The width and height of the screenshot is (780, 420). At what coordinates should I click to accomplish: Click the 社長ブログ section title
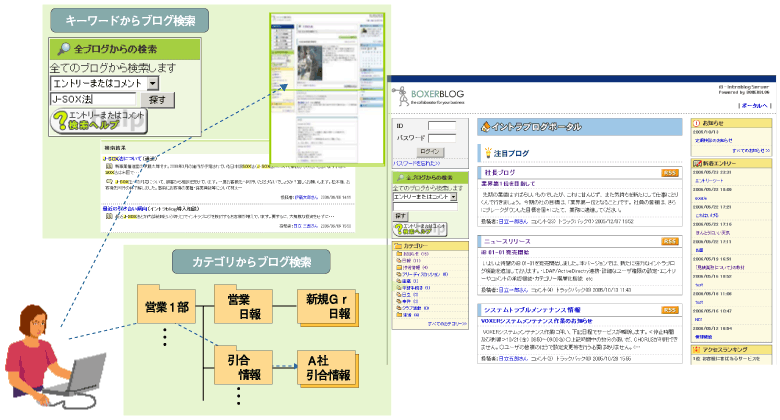point(500,173)
